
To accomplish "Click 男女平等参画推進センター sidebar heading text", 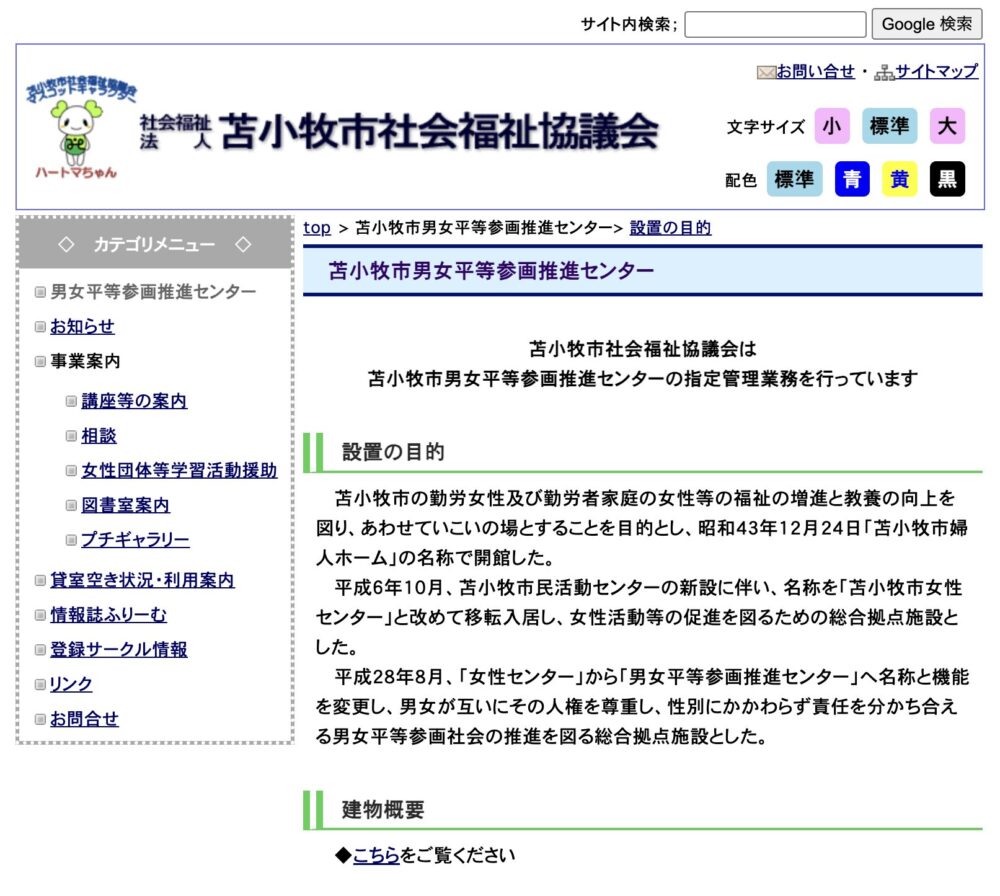I will 153,292.
